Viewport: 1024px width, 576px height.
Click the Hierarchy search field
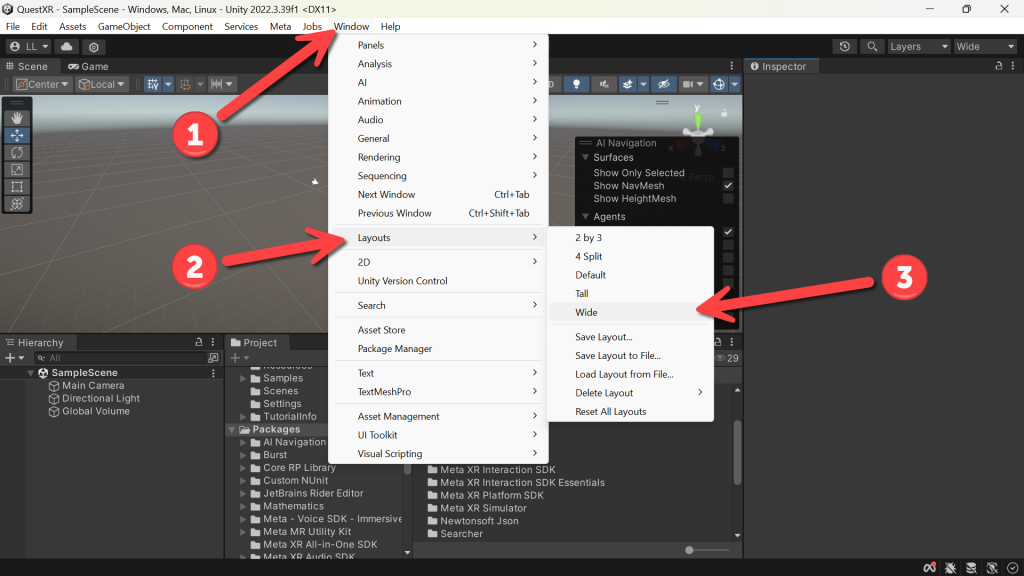pyautogui.click(x=120, y=358)
